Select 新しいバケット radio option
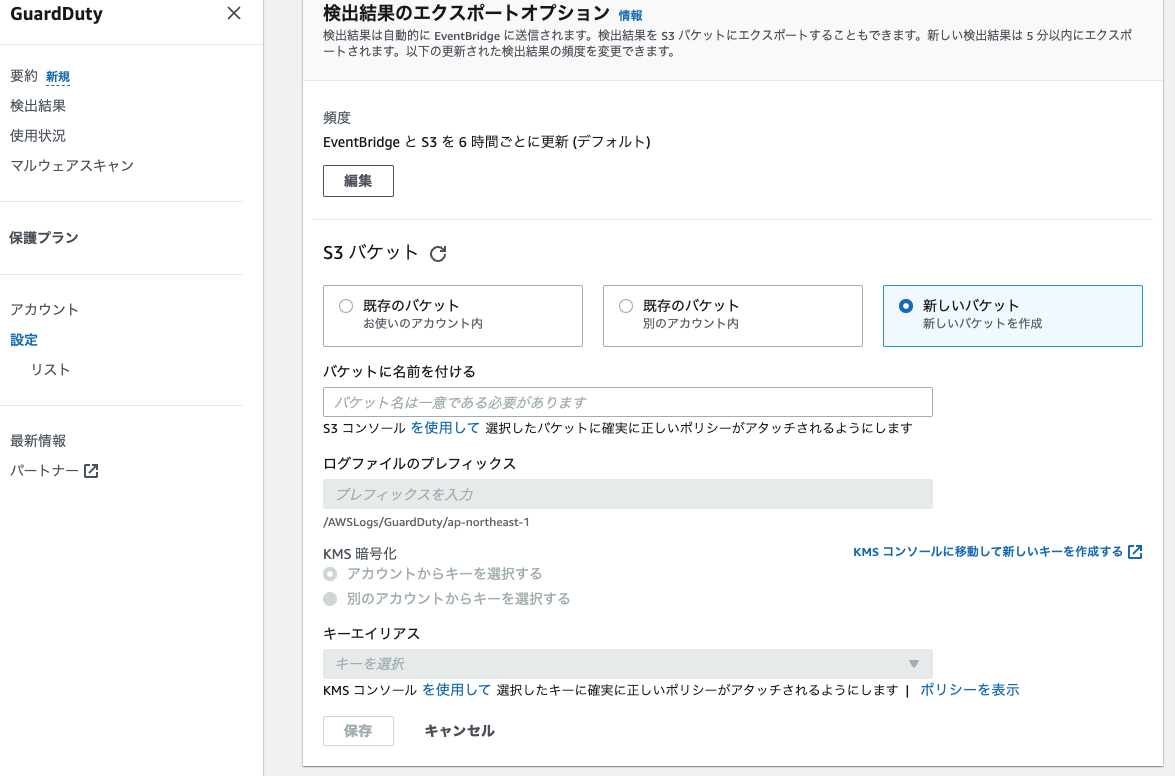This screenshot has height=776, width=1175. pos(906,306)
